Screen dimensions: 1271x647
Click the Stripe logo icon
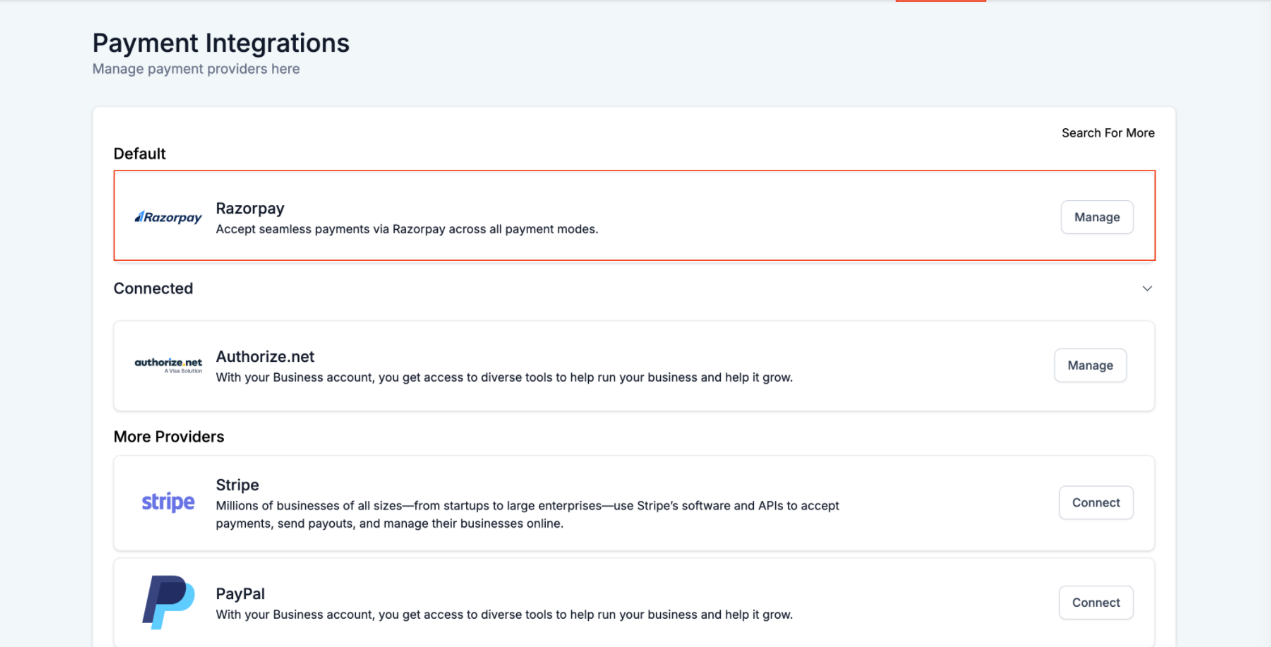coord(168,502)
